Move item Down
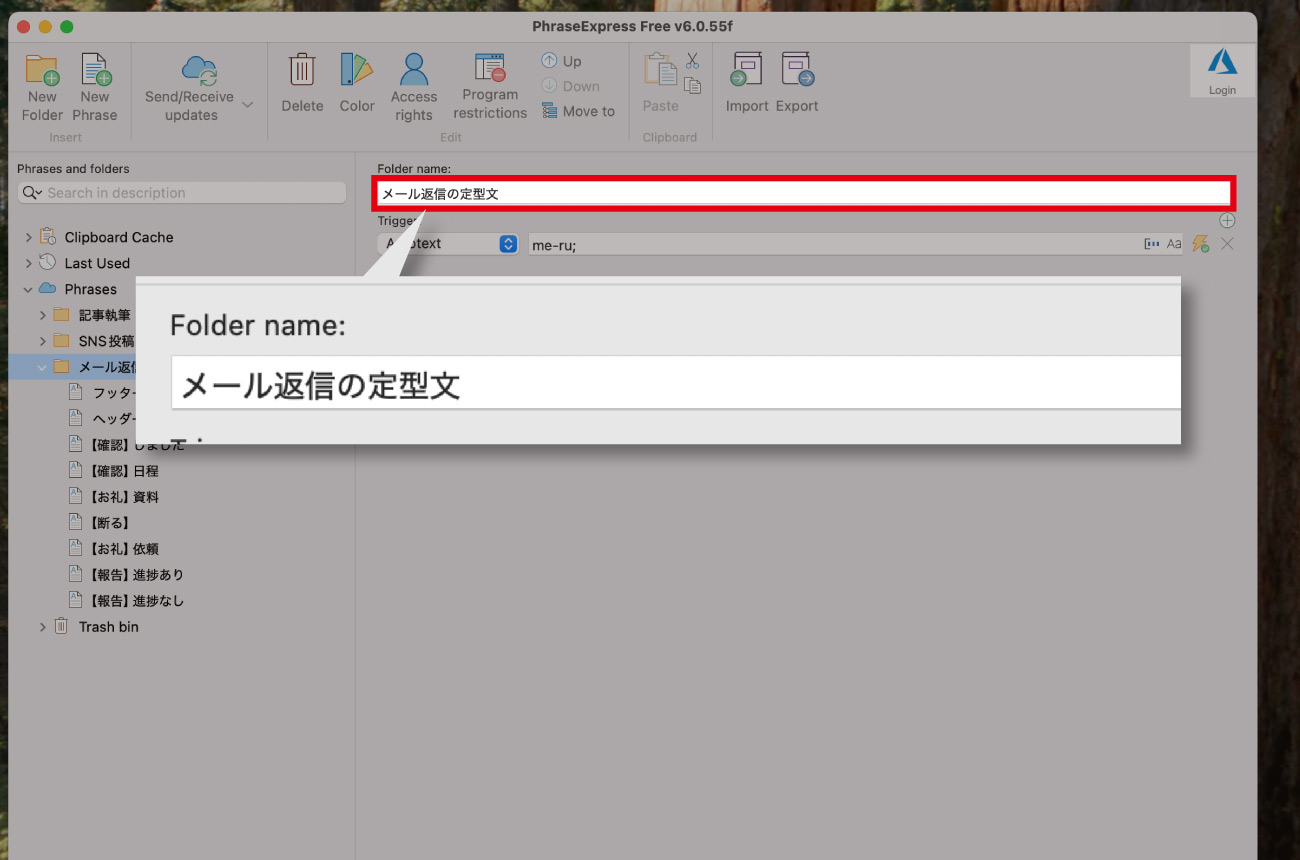 pyautogui.click(x=571, y=86)
